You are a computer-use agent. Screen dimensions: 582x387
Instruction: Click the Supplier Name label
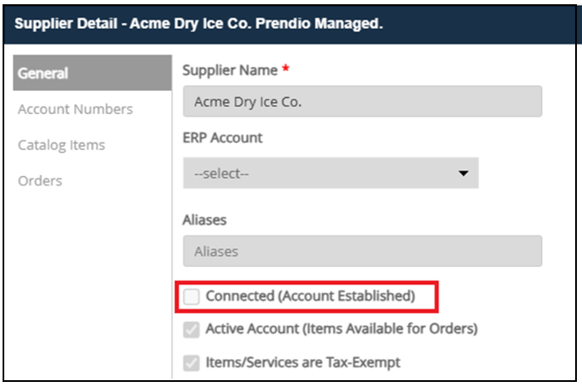click(x=230, y=70)
